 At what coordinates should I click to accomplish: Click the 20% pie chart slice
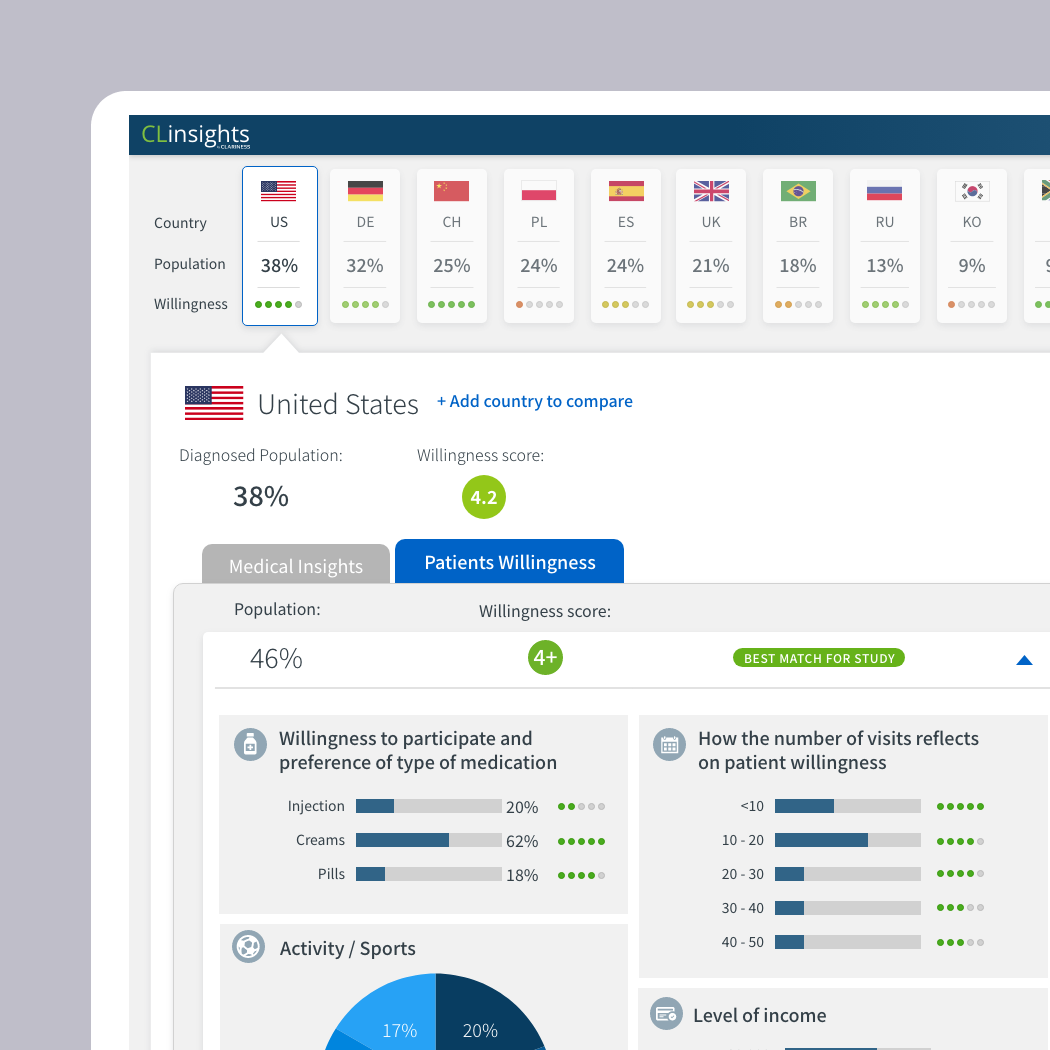pos(482,1018)
